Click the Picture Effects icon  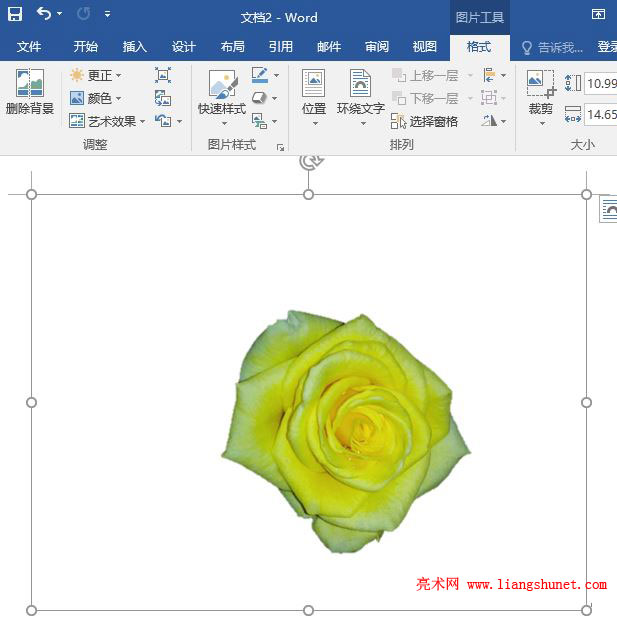(259, 98)
